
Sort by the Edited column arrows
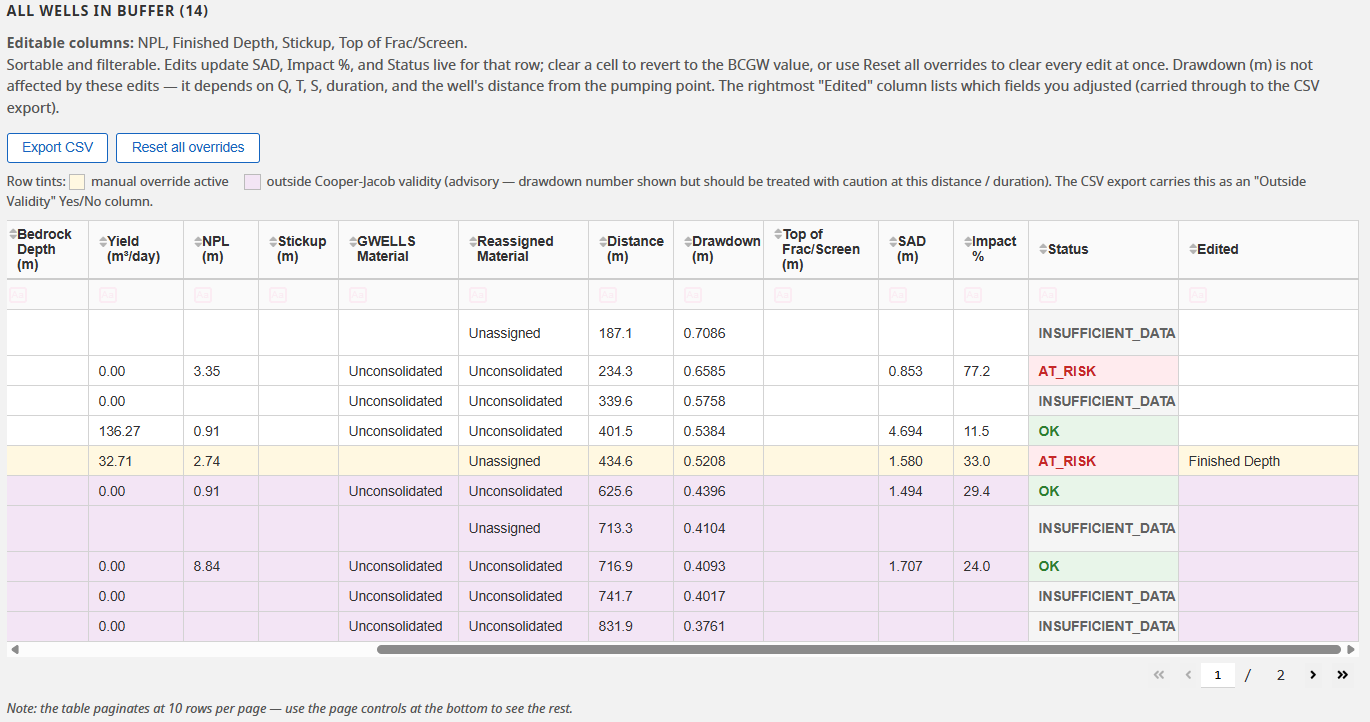click(1193, 249)
